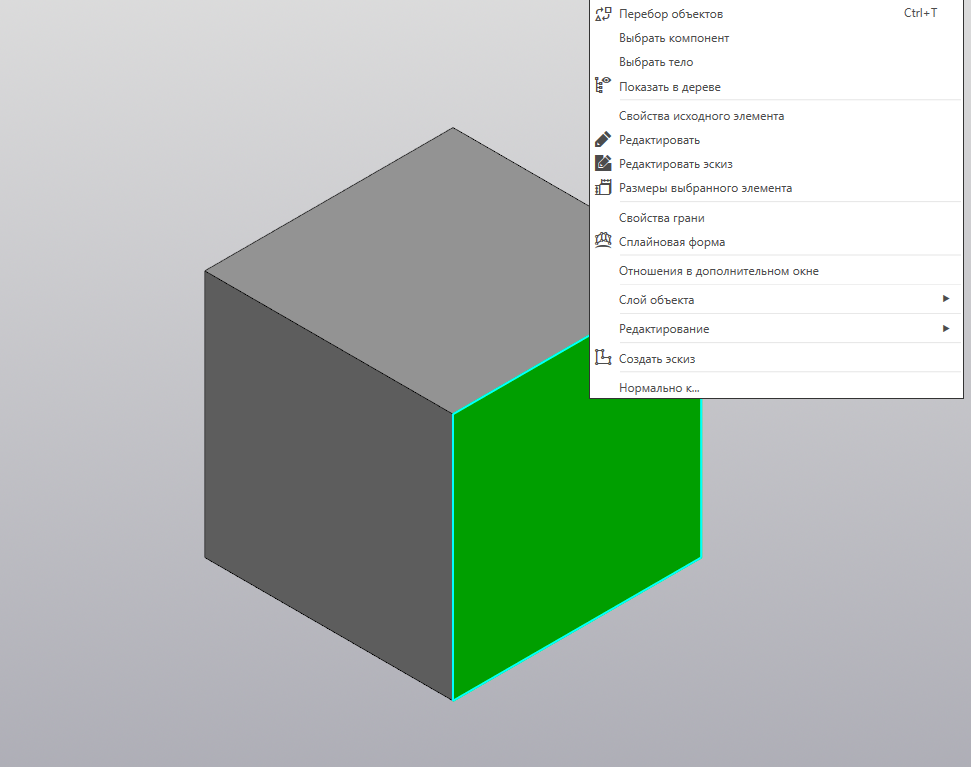
Task: Select Показать в дереве menu entry
Action: click(x=776, y=87)
